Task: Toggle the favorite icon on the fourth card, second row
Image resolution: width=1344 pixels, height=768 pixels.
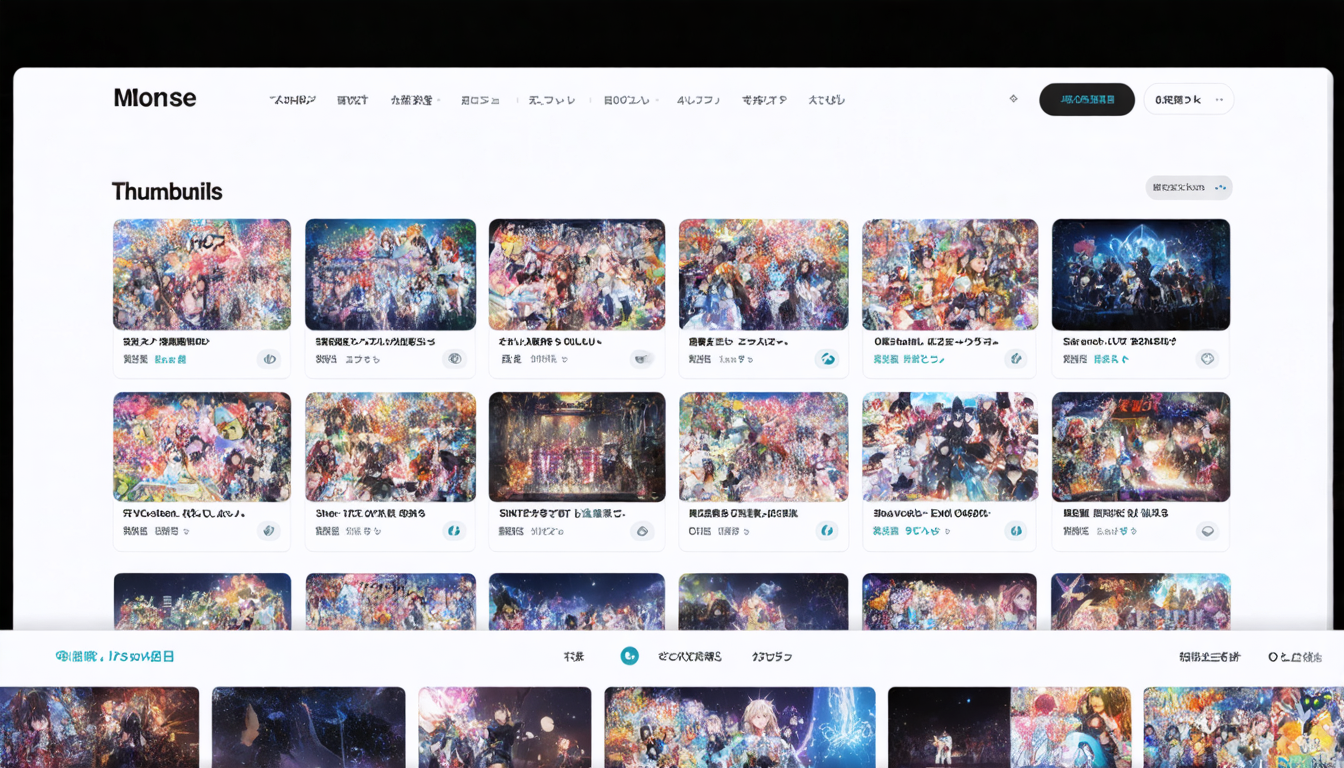Action: (827, 531)
